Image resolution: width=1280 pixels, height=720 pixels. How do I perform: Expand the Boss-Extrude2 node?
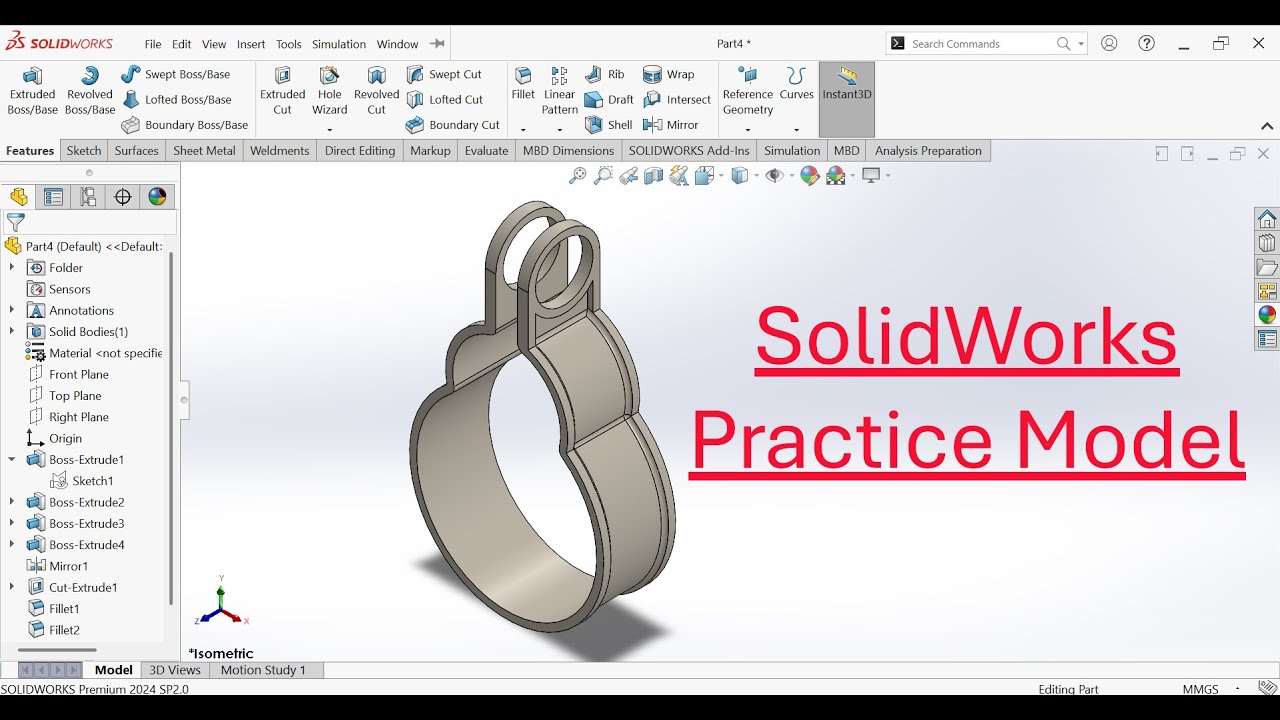(x=12, y=502)
